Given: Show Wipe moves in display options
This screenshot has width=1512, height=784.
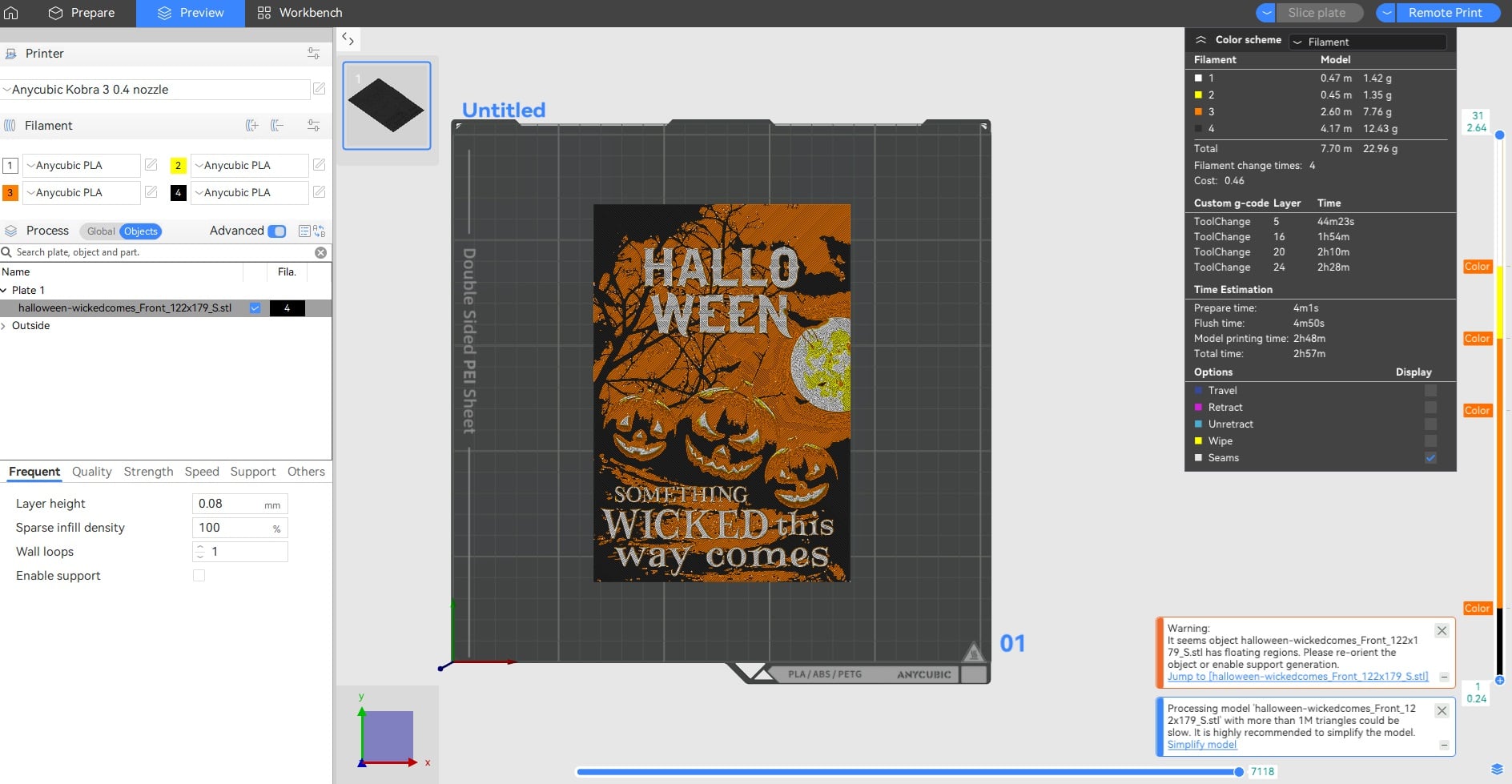Looking at the screenshot, I should point(1430,441).
